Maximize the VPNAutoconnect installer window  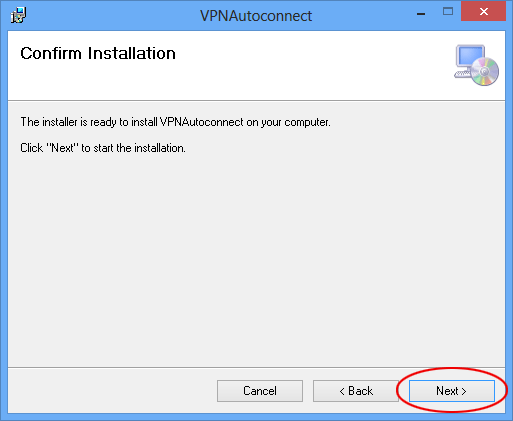tap(448, 12)
